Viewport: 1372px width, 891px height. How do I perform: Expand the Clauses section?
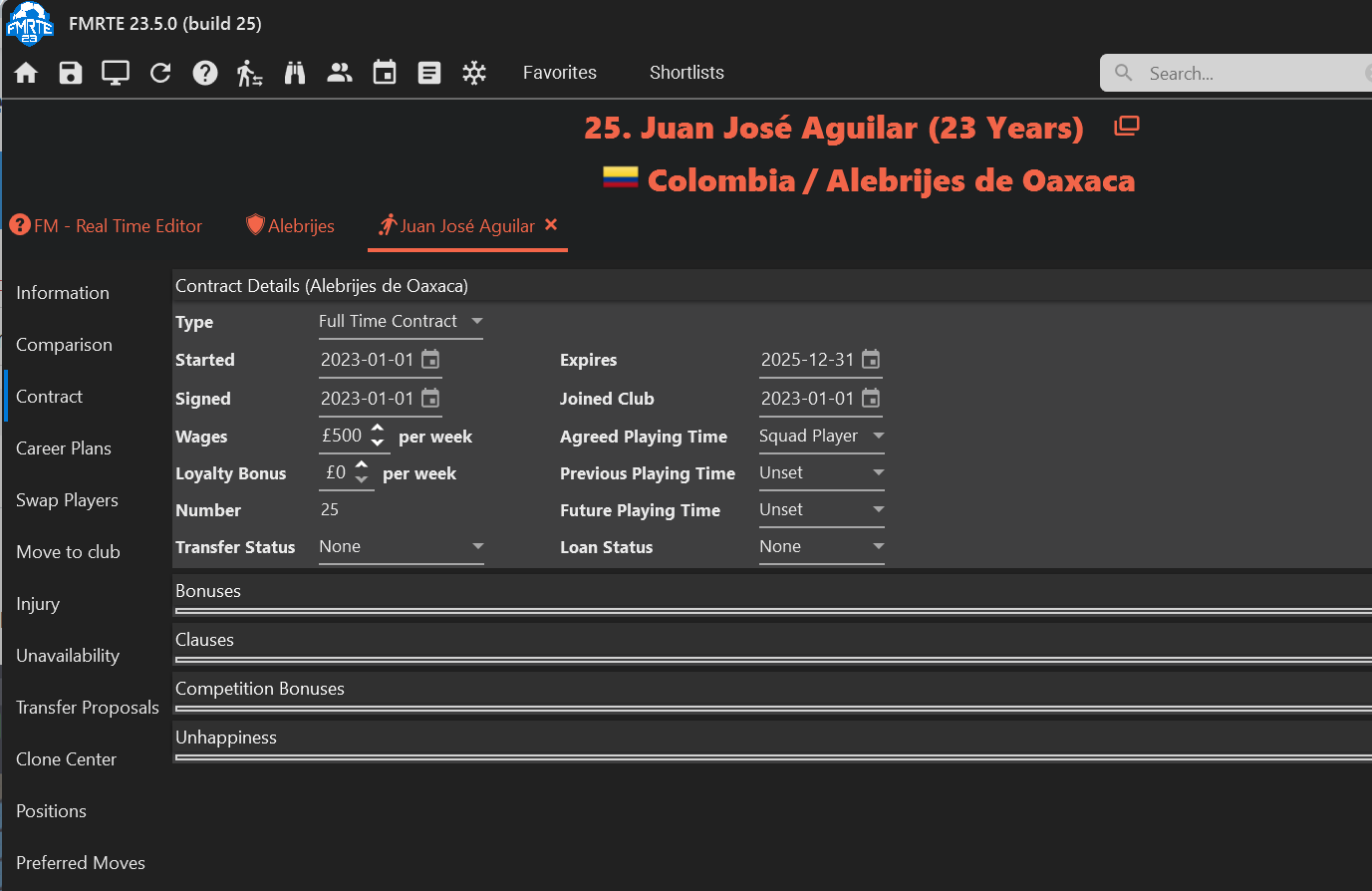[x=772, y=640]
